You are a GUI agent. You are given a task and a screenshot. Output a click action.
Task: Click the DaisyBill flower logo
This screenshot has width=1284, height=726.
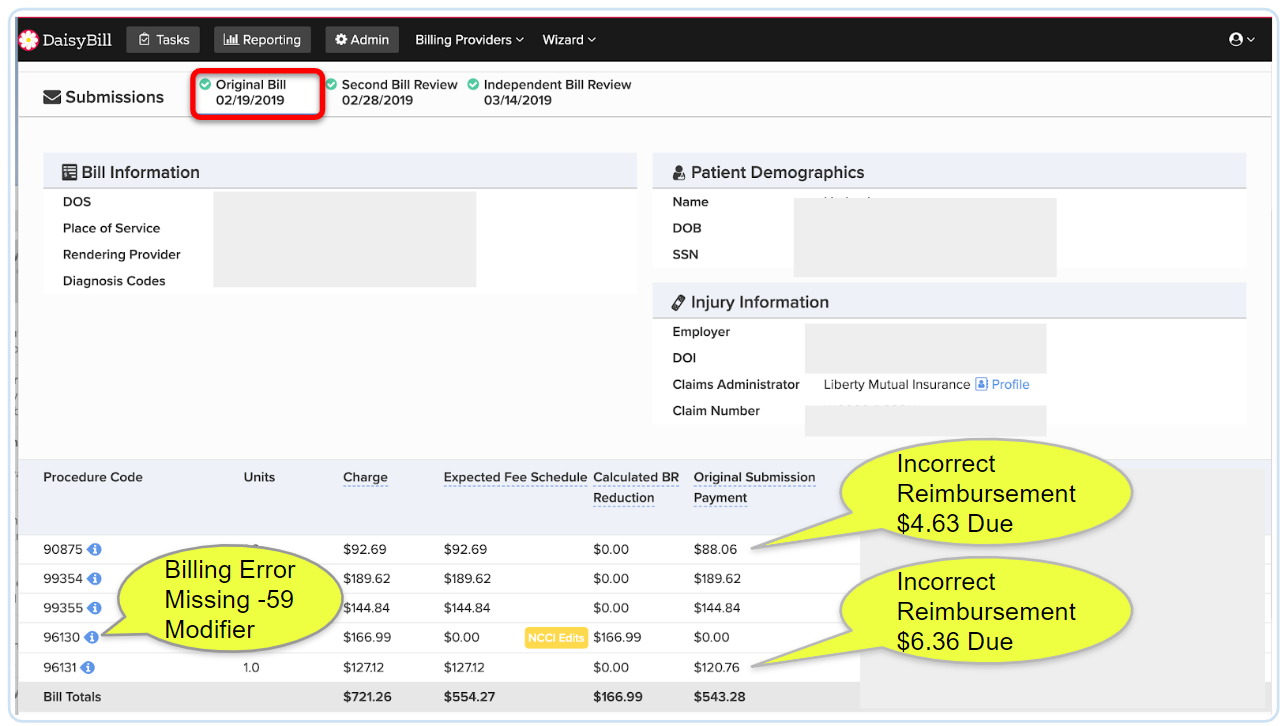click(29, 40)
